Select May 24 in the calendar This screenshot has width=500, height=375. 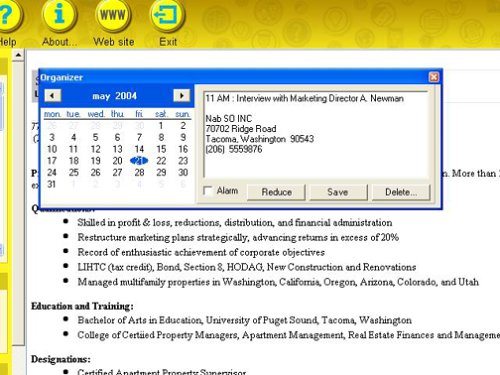coord(52,173)
